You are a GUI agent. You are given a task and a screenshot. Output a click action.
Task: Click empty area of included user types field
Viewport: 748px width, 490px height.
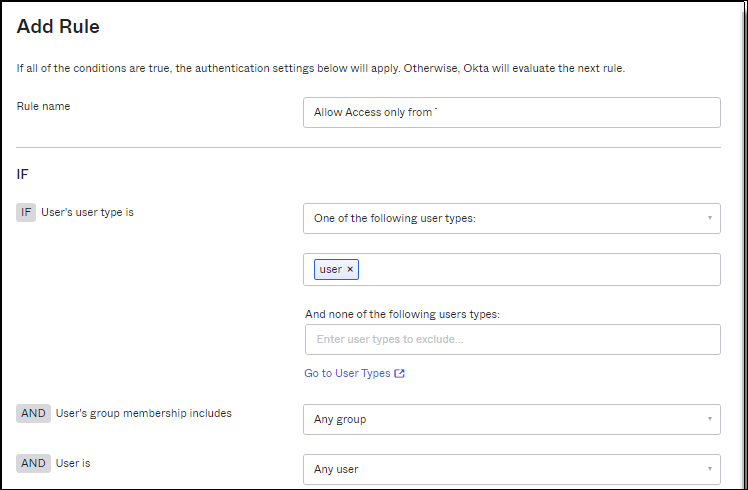click(540, 269)
